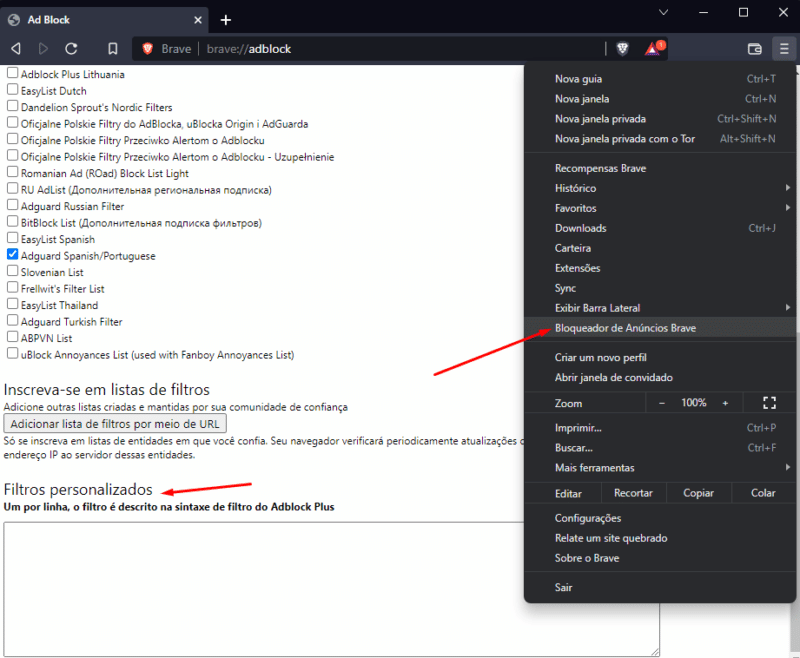Screen dimensions: 800x658
Task: Expand Exibir Barra Lateral submenu
Action: pos(660,308)
